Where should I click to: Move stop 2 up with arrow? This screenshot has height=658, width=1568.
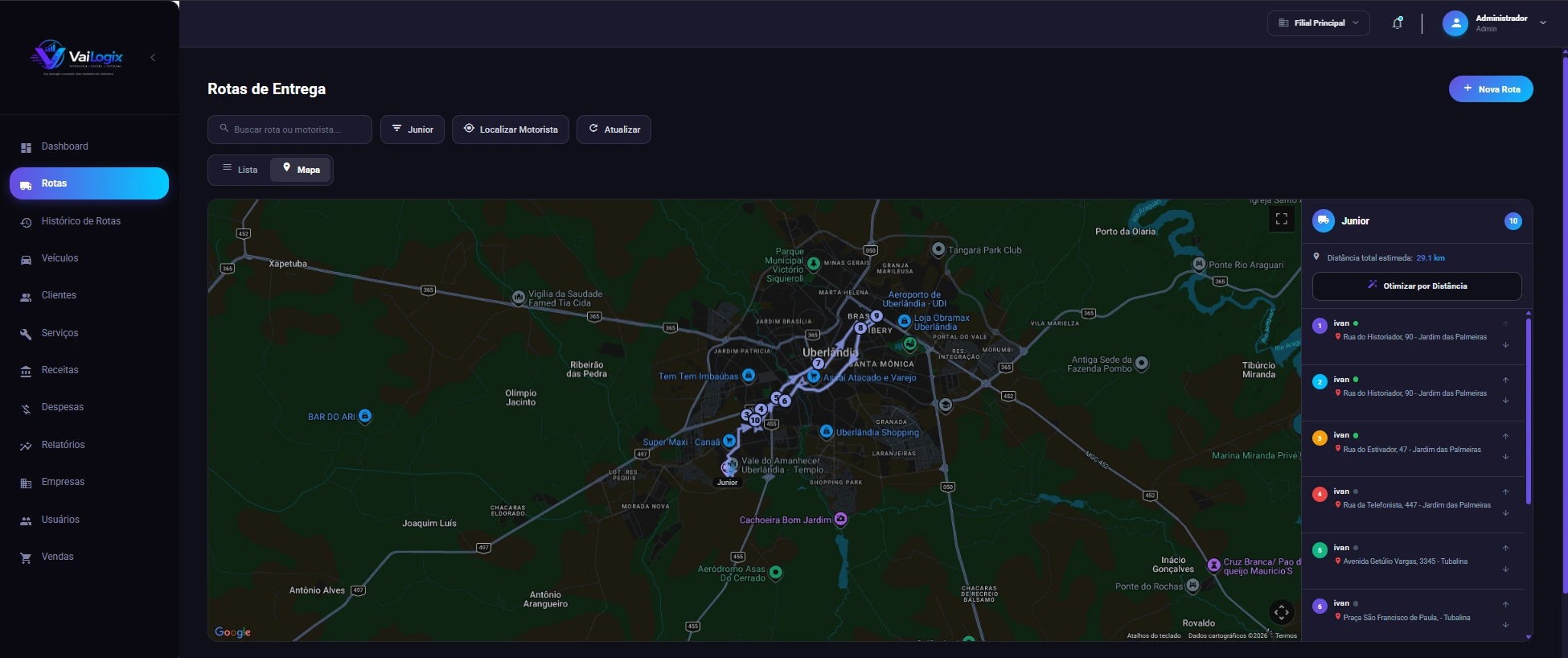click(x=1505, y=380)
